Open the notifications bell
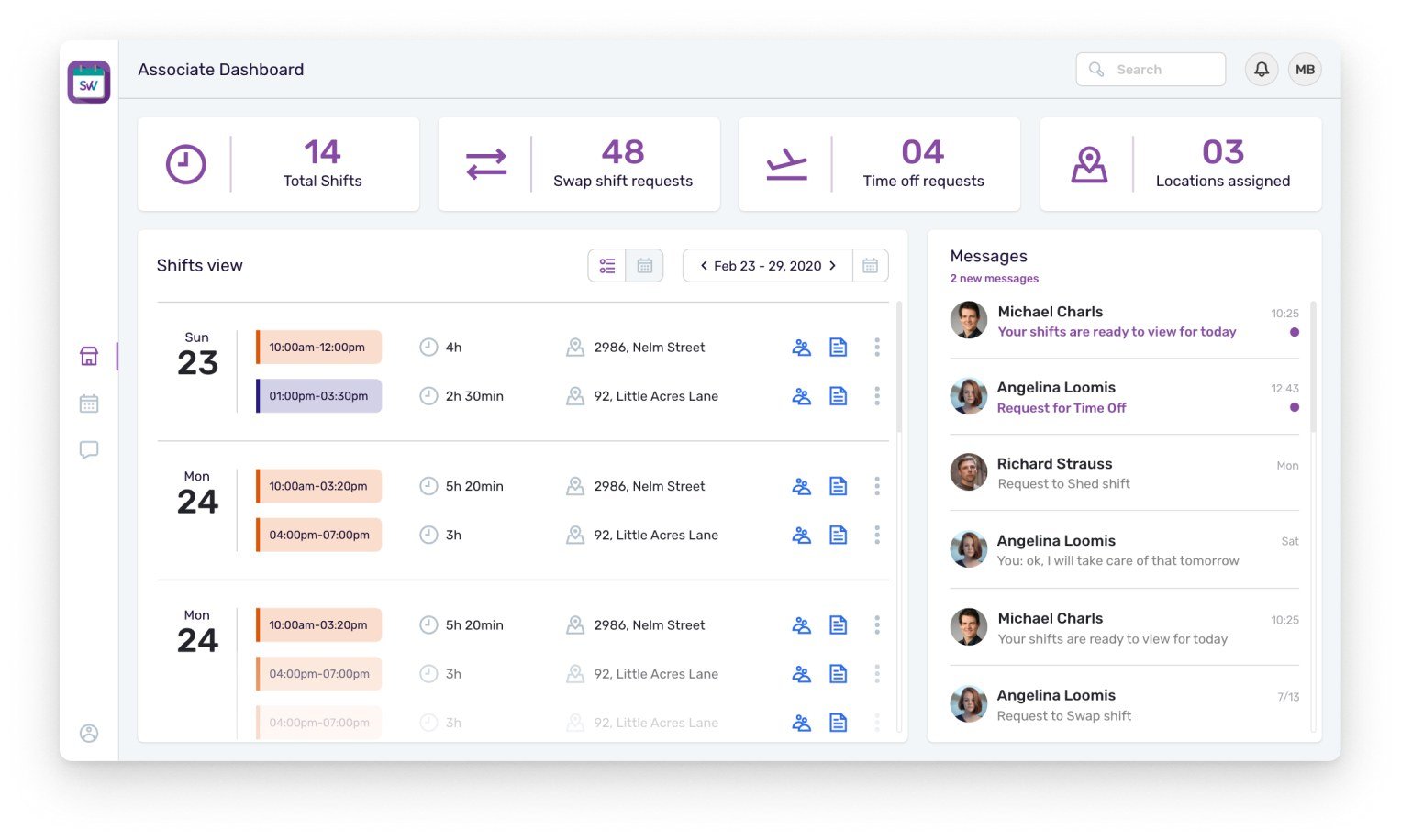Screen dimensions: 1401x840 [1262, 70]
